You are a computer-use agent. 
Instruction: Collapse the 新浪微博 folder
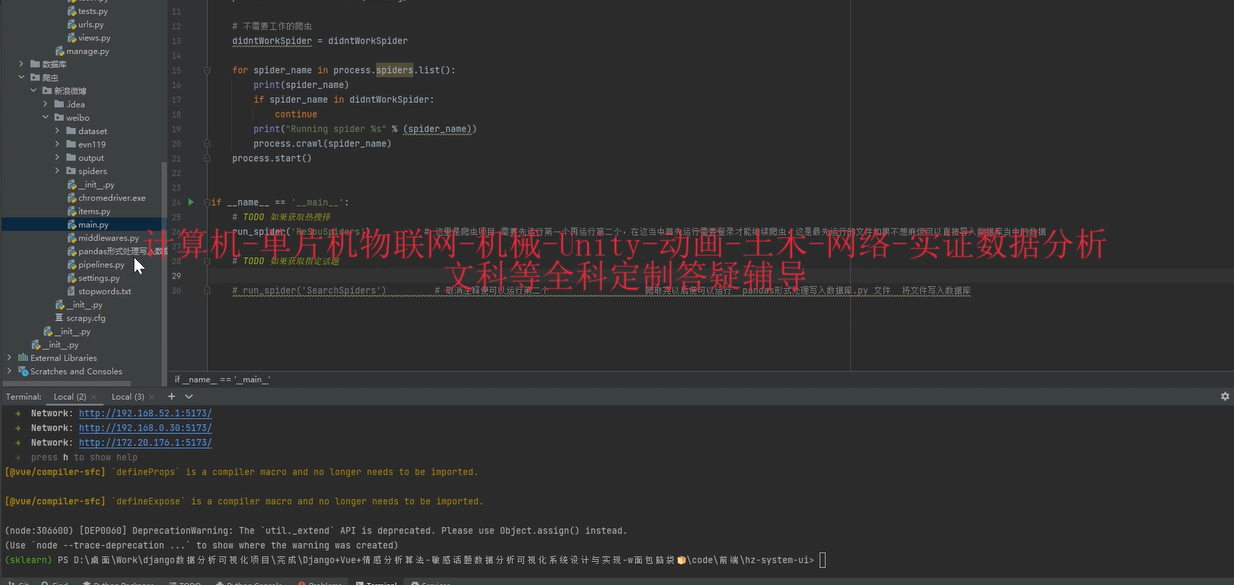[33, 91]
